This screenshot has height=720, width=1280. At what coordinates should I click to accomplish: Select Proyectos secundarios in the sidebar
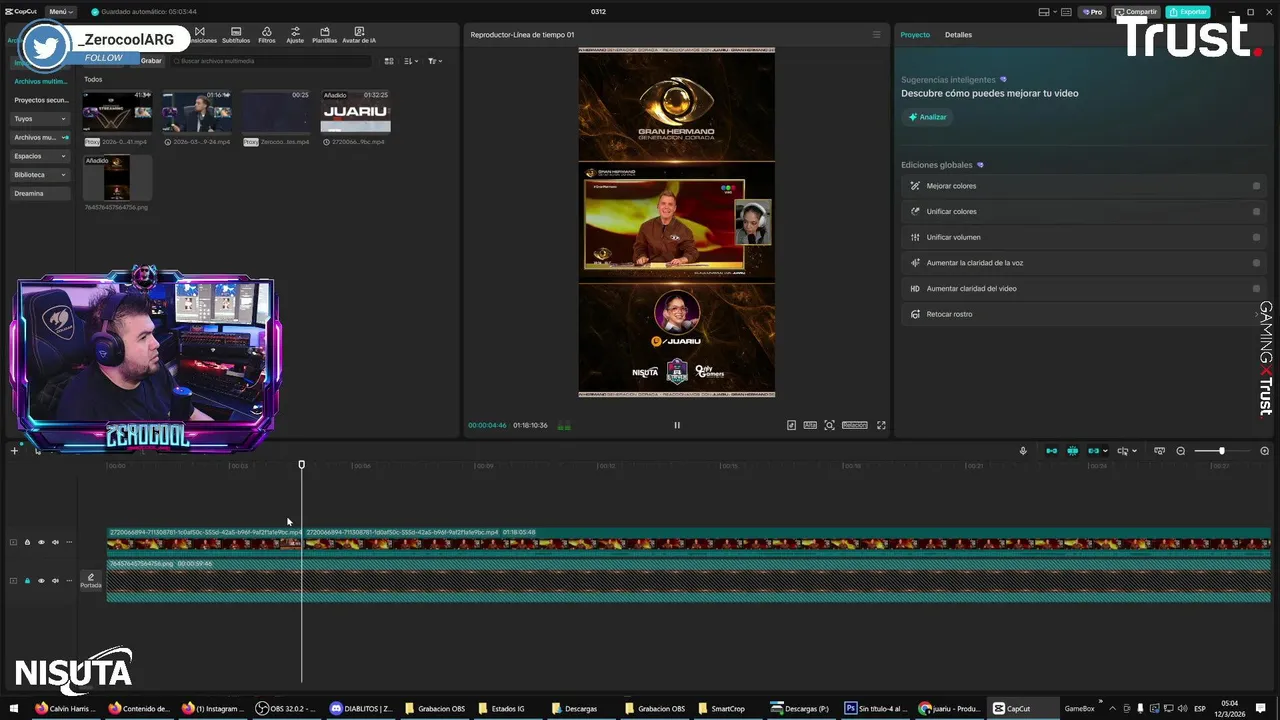coord(41,100)
